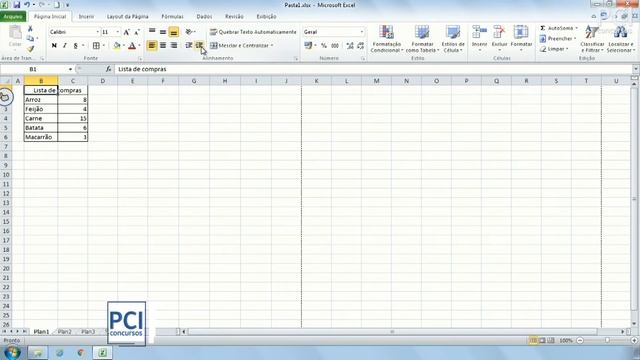Apply the fill color bucket
The image size is (640, 360).
click(117, 46)
